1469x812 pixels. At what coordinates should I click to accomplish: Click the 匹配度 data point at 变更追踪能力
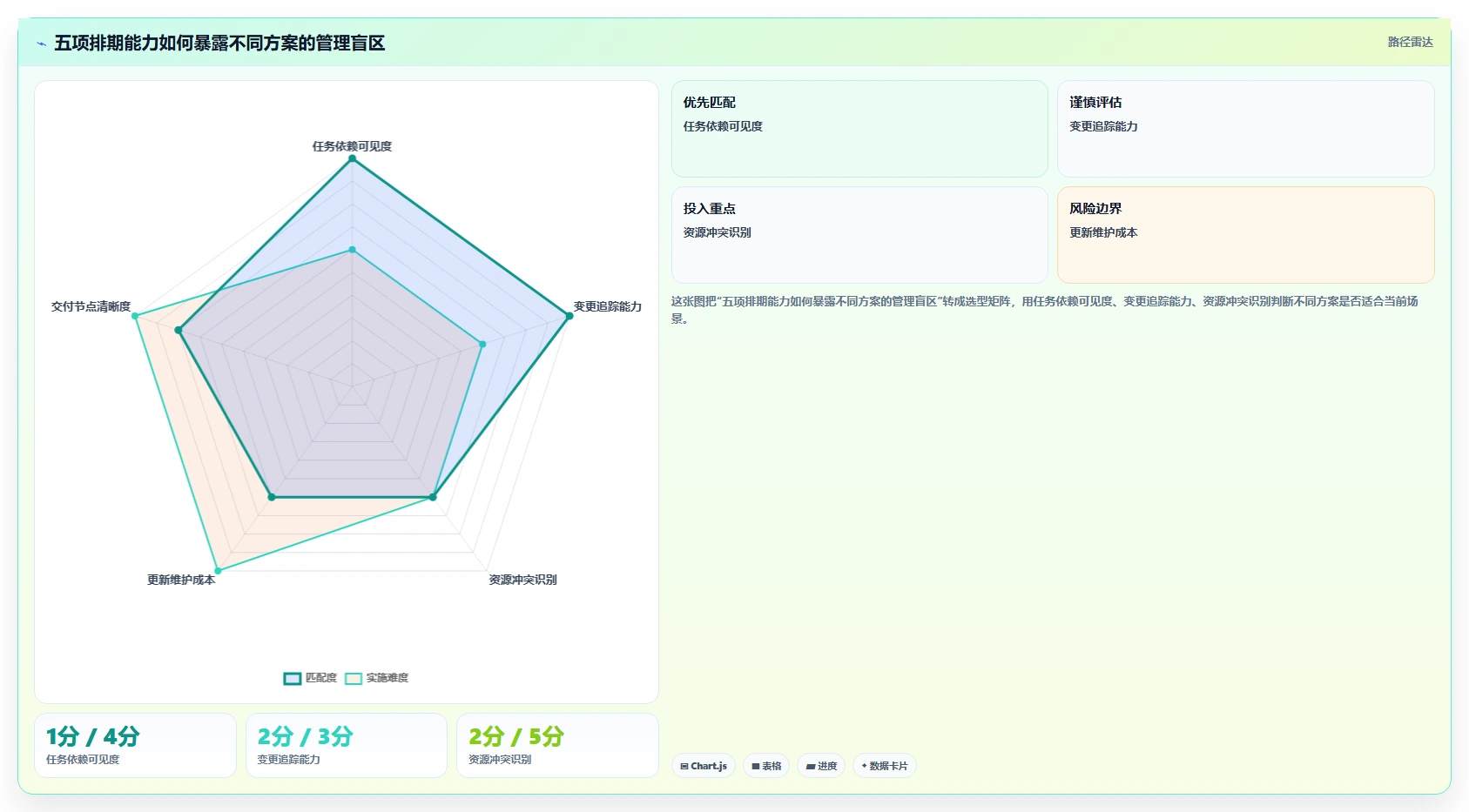(569, 316)
